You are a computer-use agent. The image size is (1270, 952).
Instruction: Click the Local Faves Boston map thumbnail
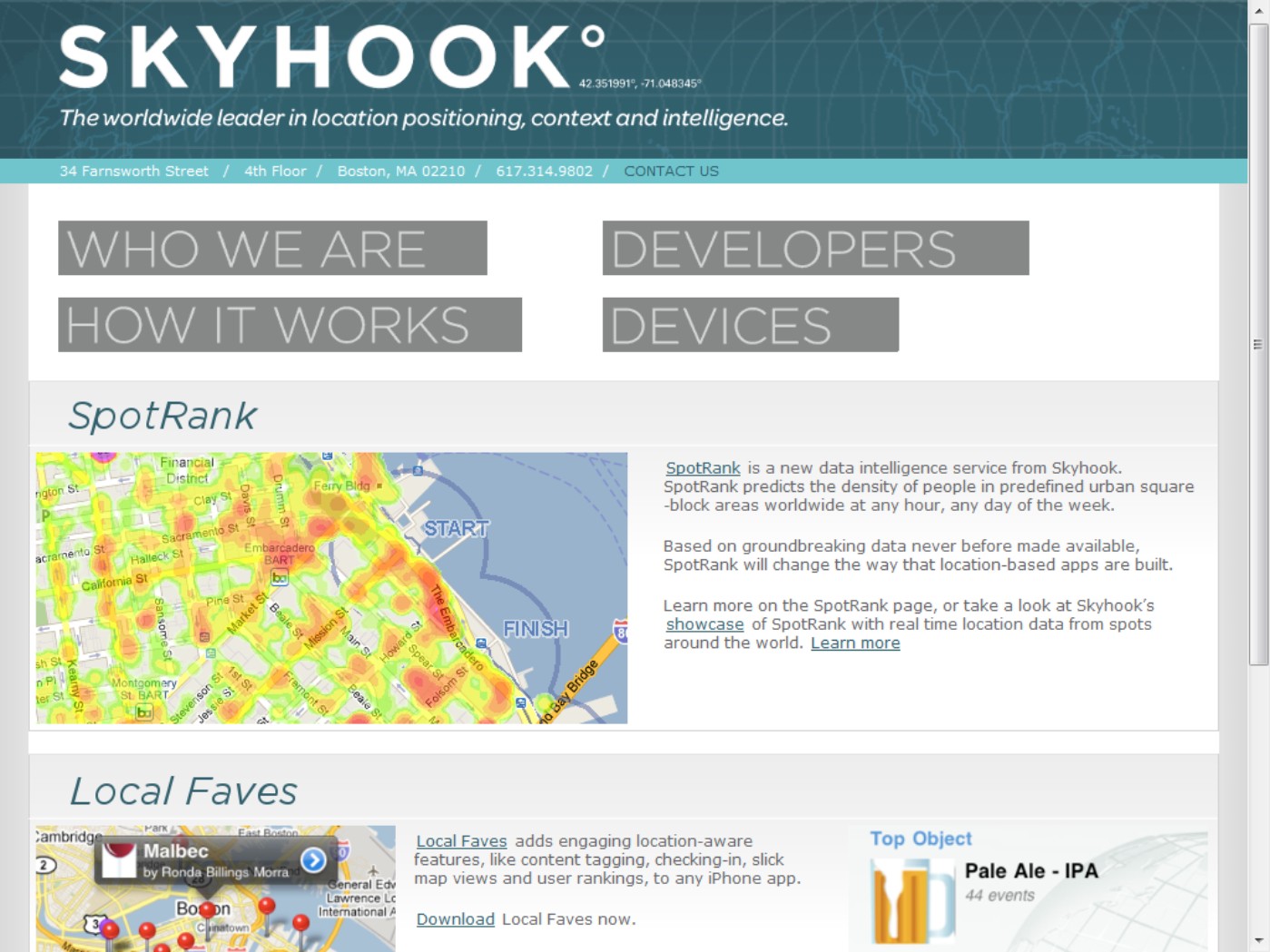tap(216, 888)
